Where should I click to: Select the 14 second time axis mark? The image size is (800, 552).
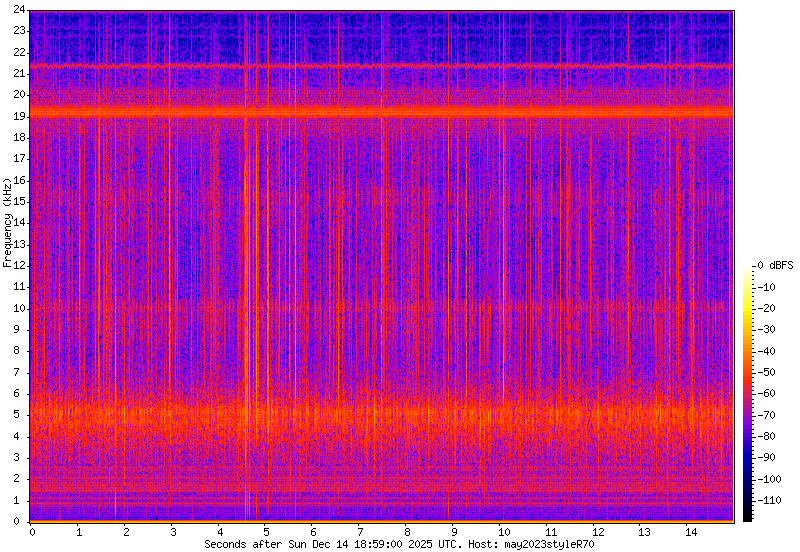(690, 533)
